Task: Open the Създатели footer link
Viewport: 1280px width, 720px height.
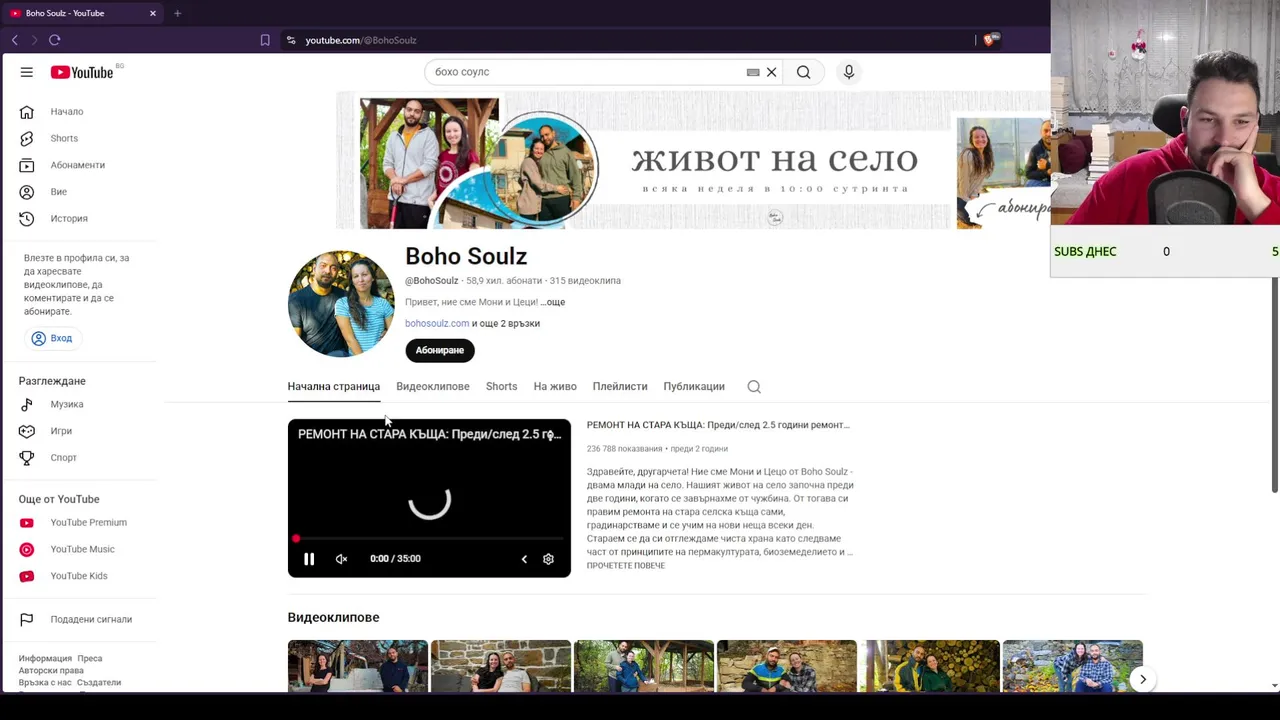Action: (99, 683)
